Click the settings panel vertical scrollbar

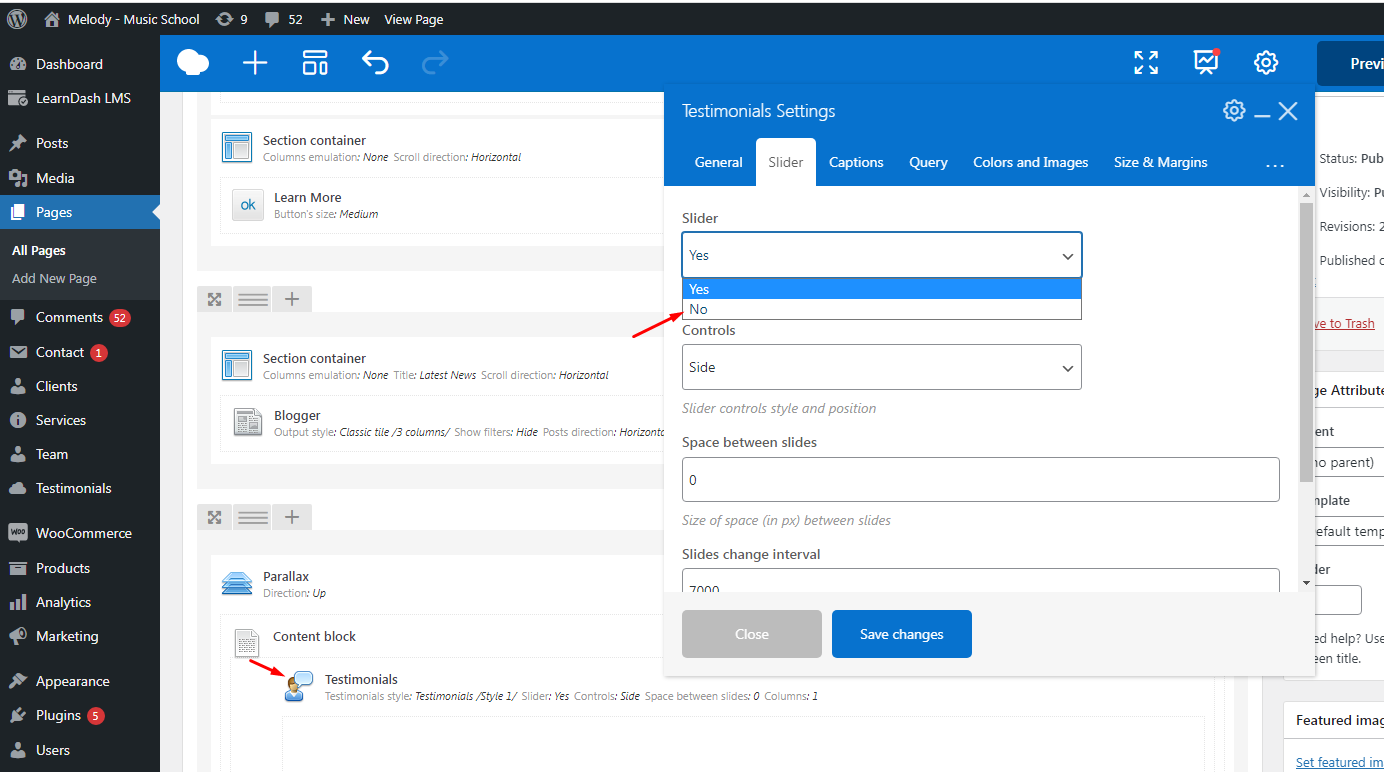point(1306,343)
